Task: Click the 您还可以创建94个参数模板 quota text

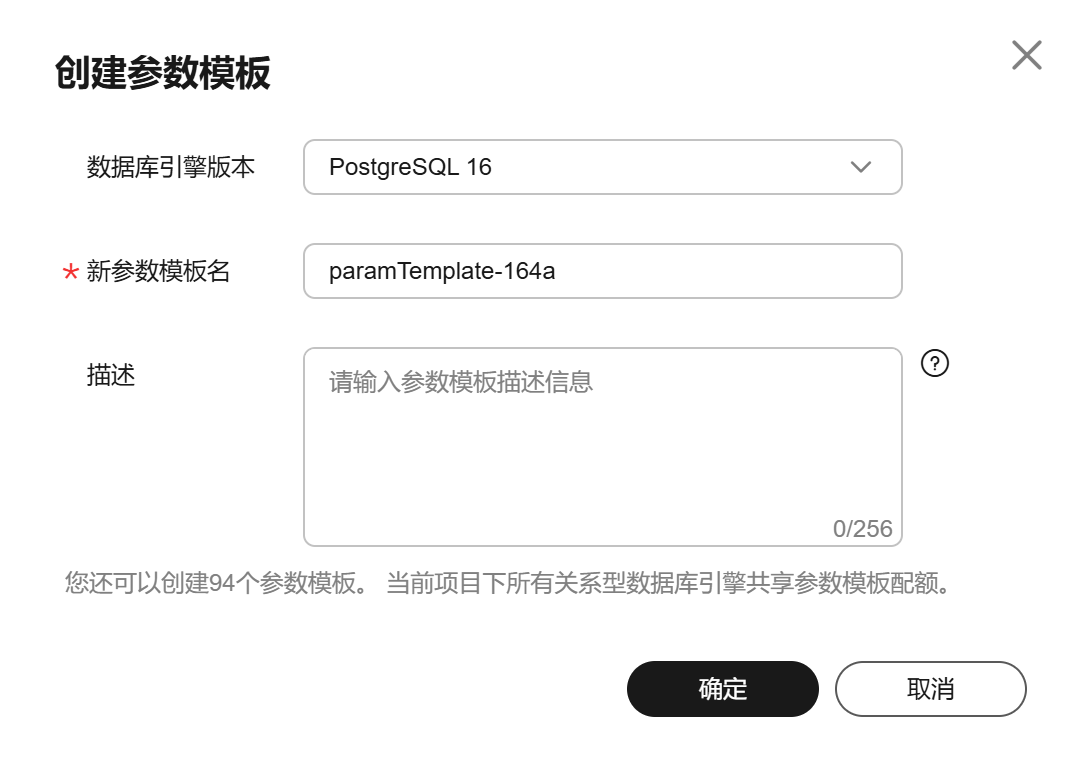Action: 210,583
